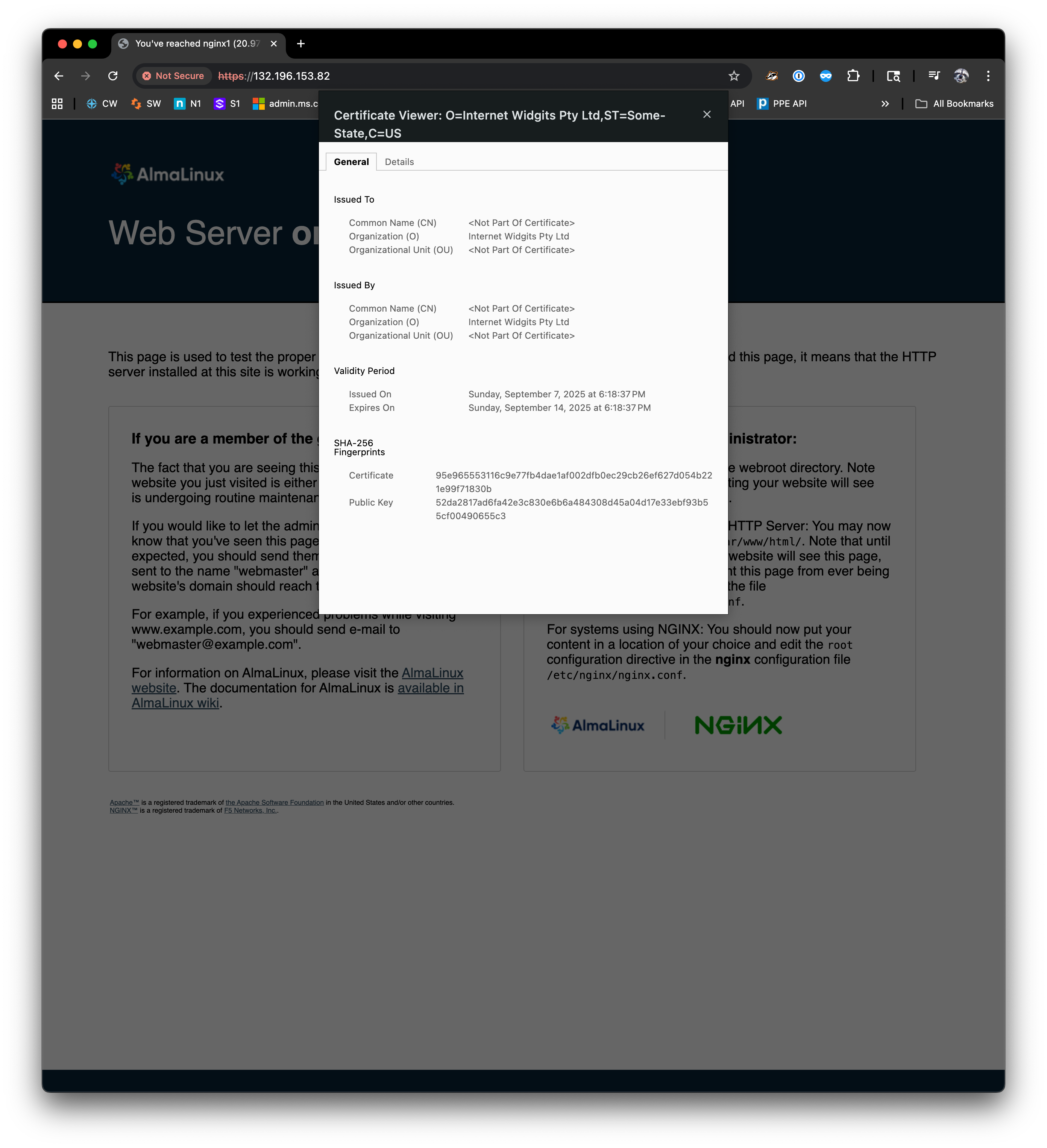Open the PPE API bookmark
Image resolution: width=1047 pixels, height=1148 pixels.
coord(781,104)
